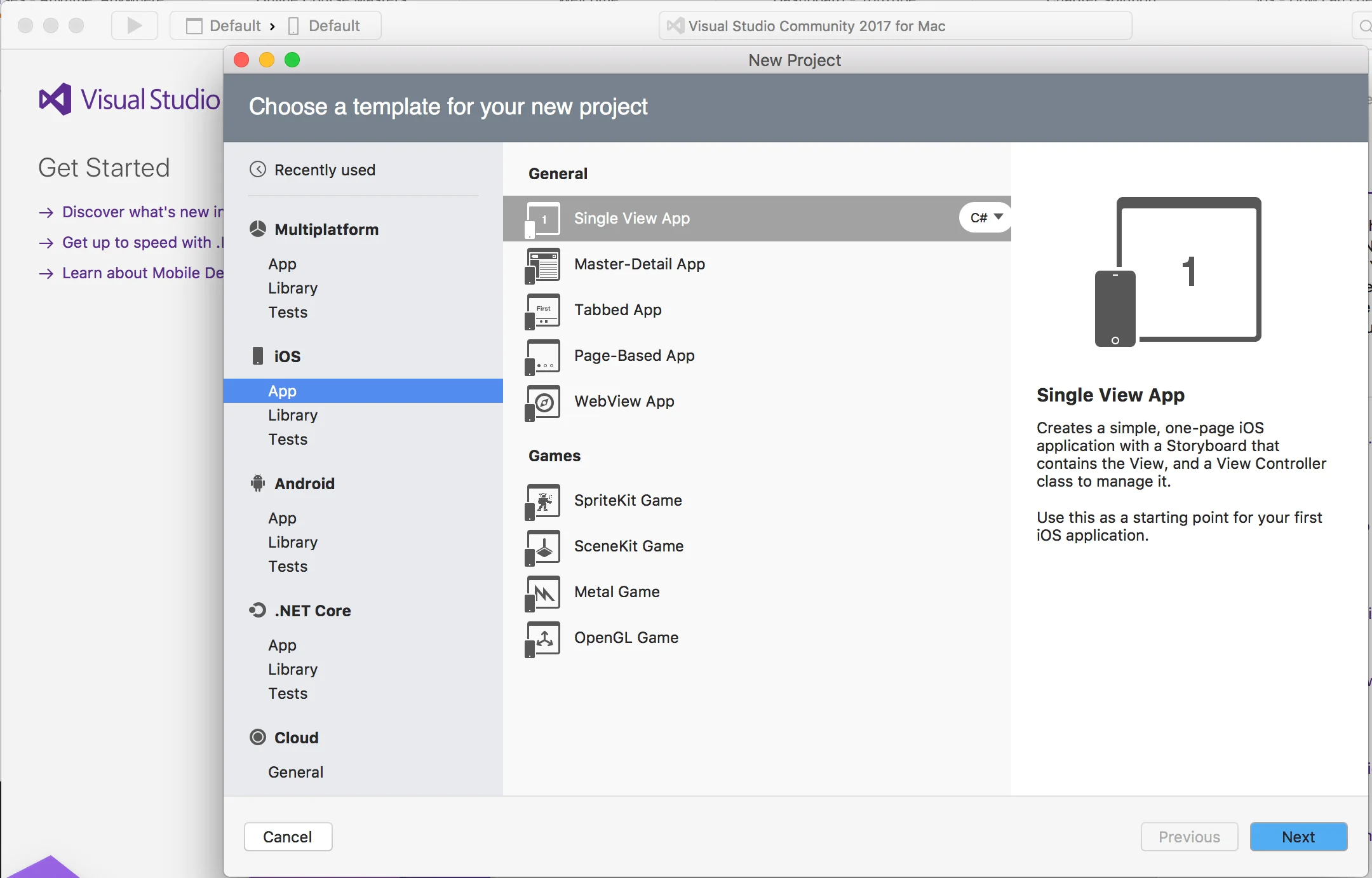1372x878 pixels.
Task: Select the SpriteKit Game template icon
Action: point(542,501)
